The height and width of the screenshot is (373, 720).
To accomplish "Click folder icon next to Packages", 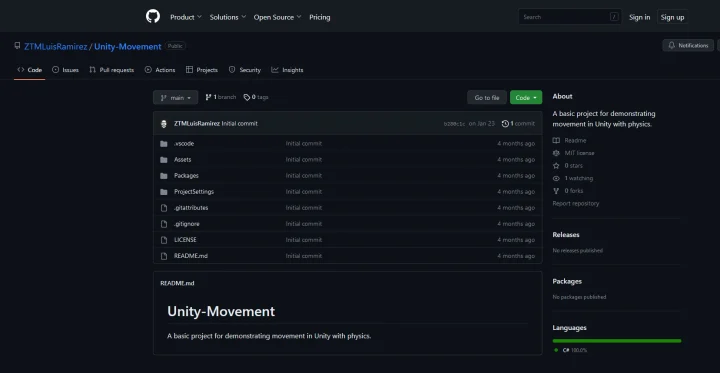I will click(x=164, y=176).
